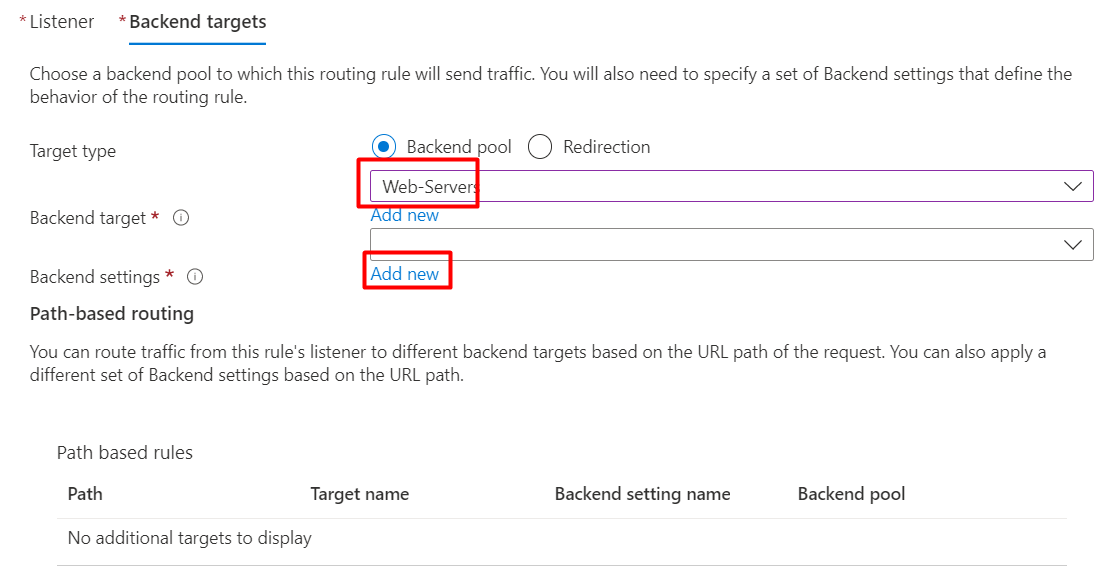
Task: Click the No additional targets to display row
Action: (562, 539)
